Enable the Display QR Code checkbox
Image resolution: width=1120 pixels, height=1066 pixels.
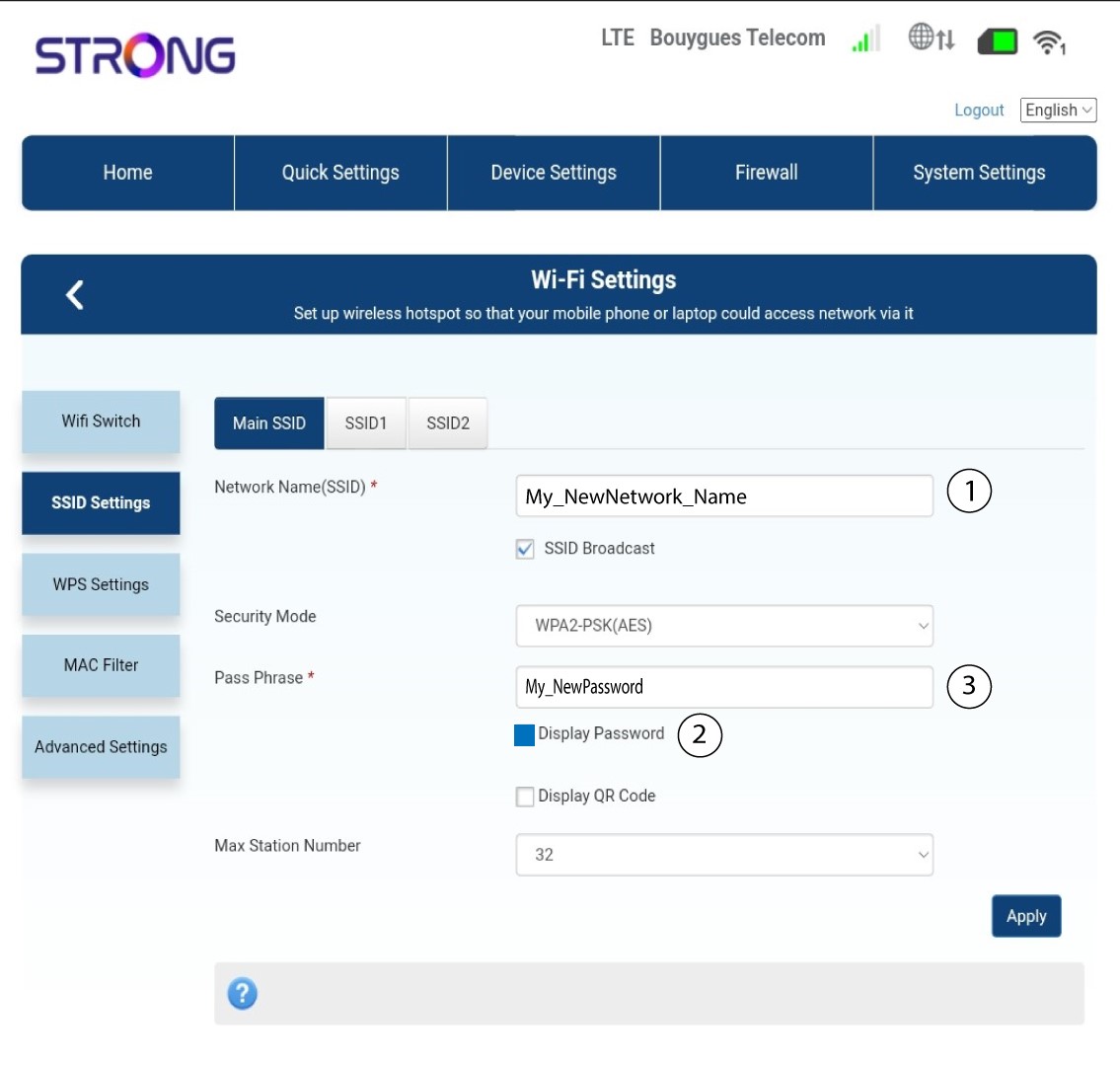click(525, 796)
